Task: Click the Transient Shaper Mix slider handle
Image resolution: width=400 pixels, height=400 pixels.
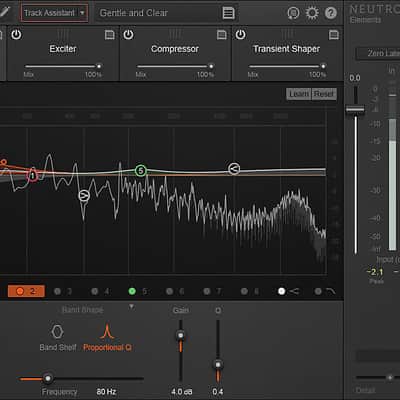Action: pos(323,66)
